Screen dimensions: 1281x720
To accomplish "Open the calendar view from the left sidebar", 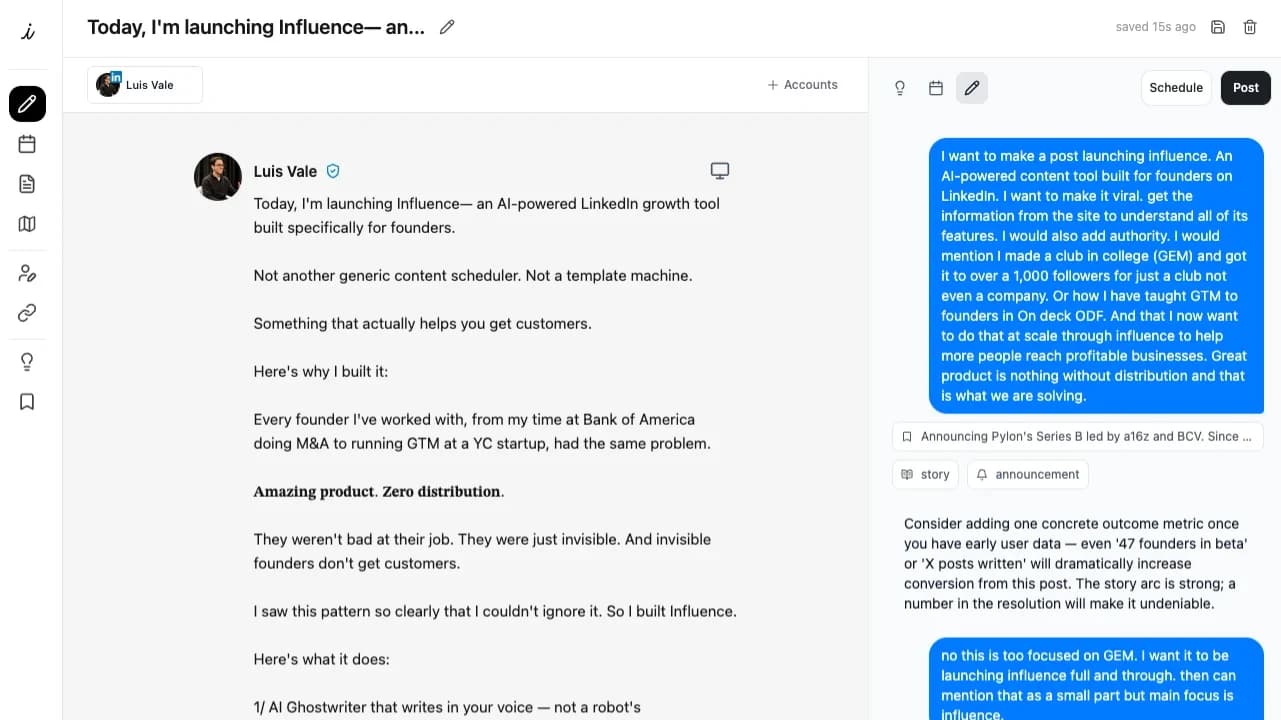I will coord(27,144).
